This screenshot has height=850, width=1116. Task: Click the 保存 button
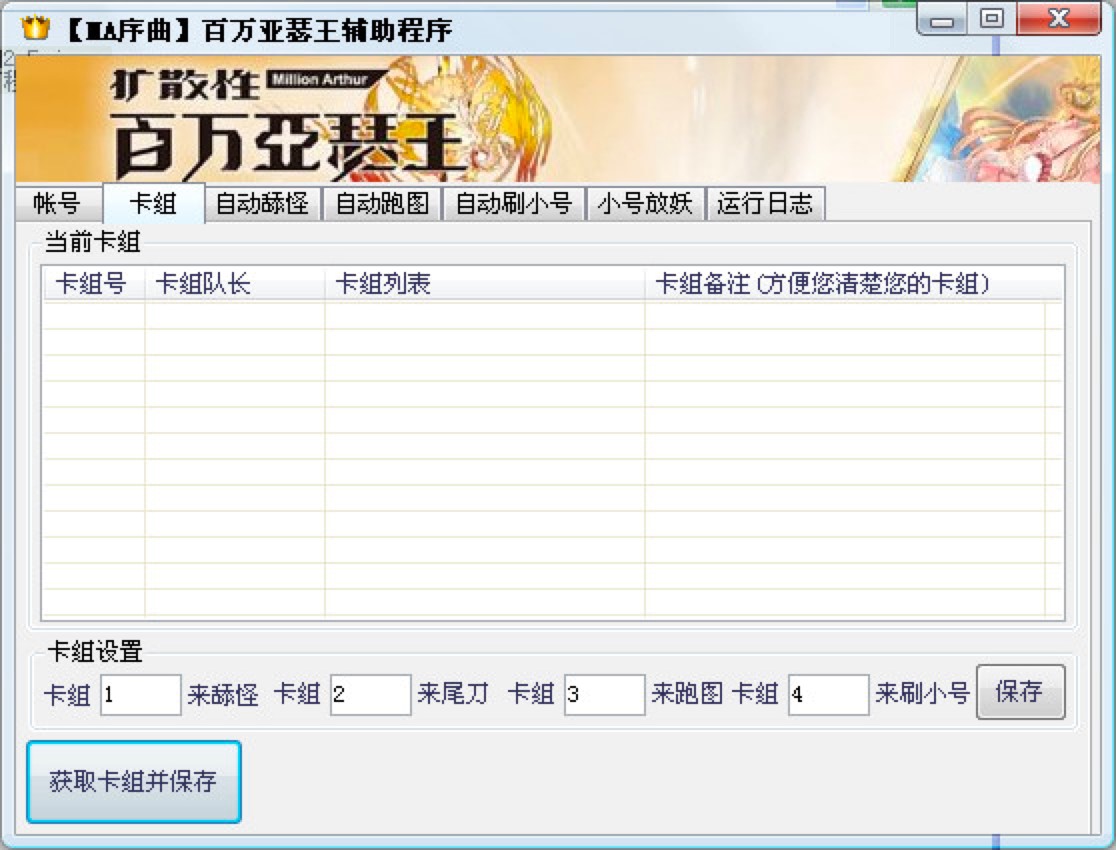pos(1021,692)
